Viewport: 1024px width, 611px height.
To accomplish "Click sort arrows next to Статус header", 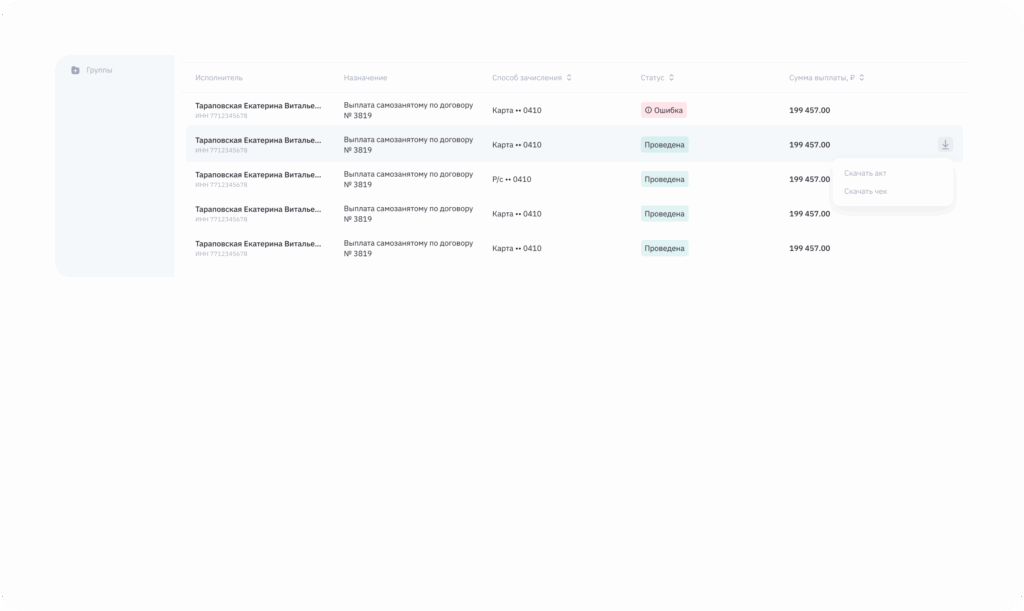I will point(672,78).
